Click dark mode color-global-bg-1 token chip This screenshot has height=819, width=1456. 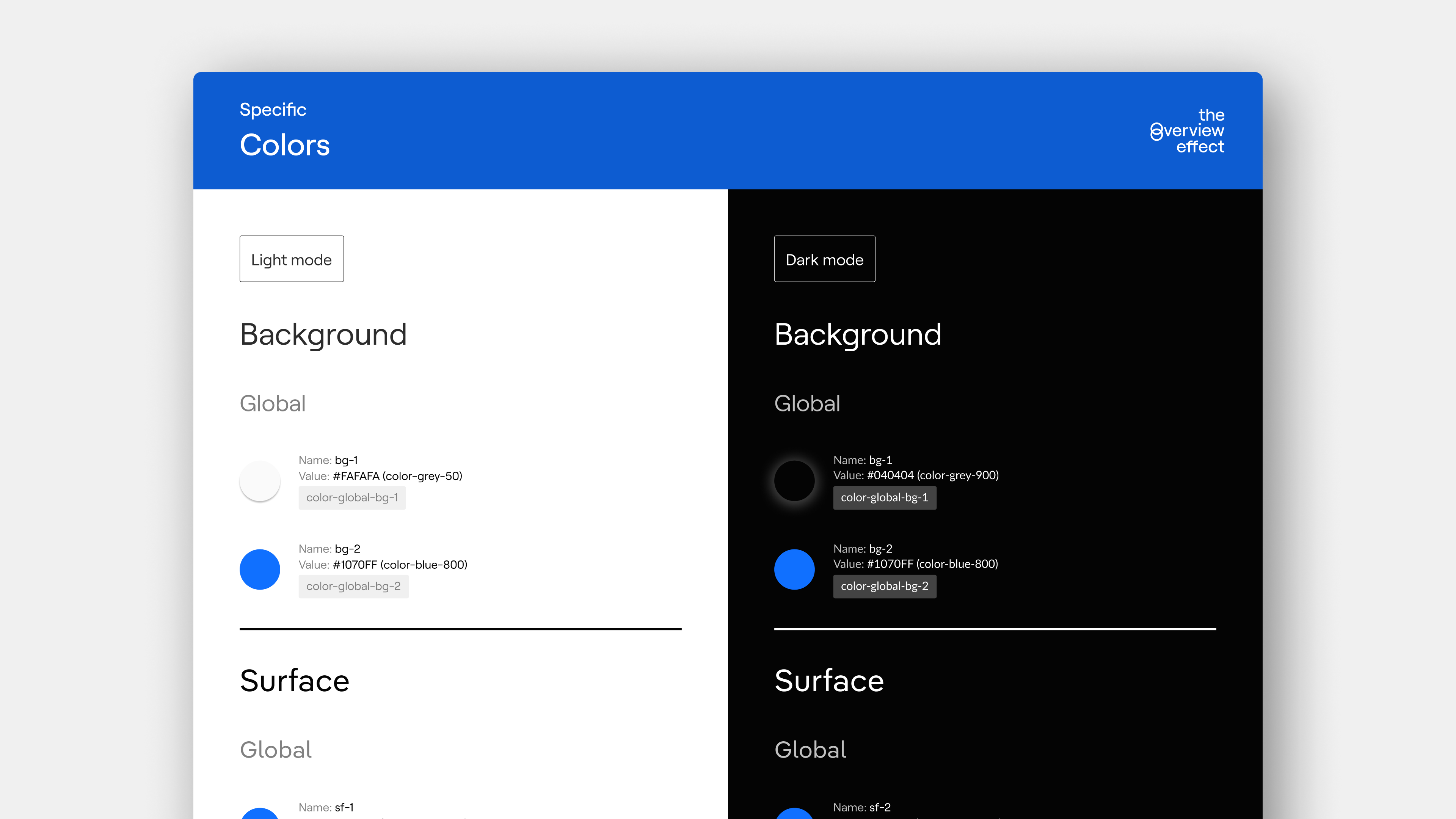884,497
